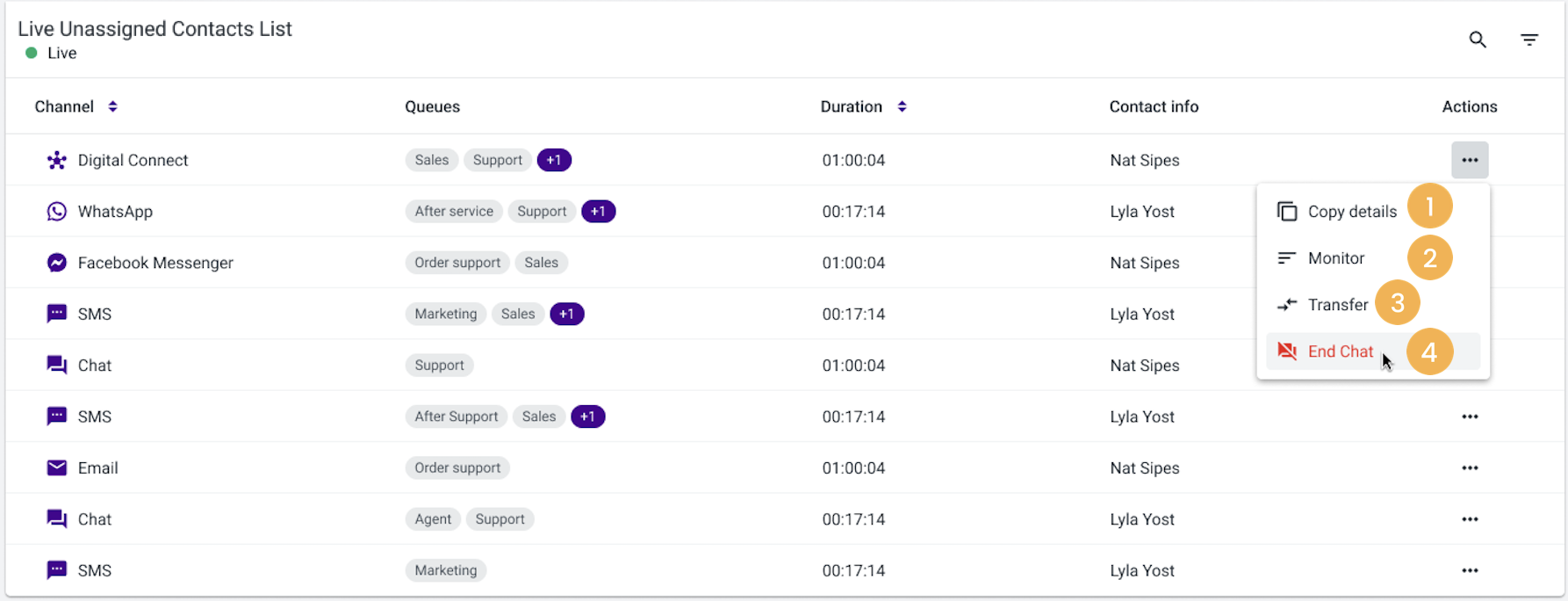Open the actions menu for the Email row

point(1470,467)
